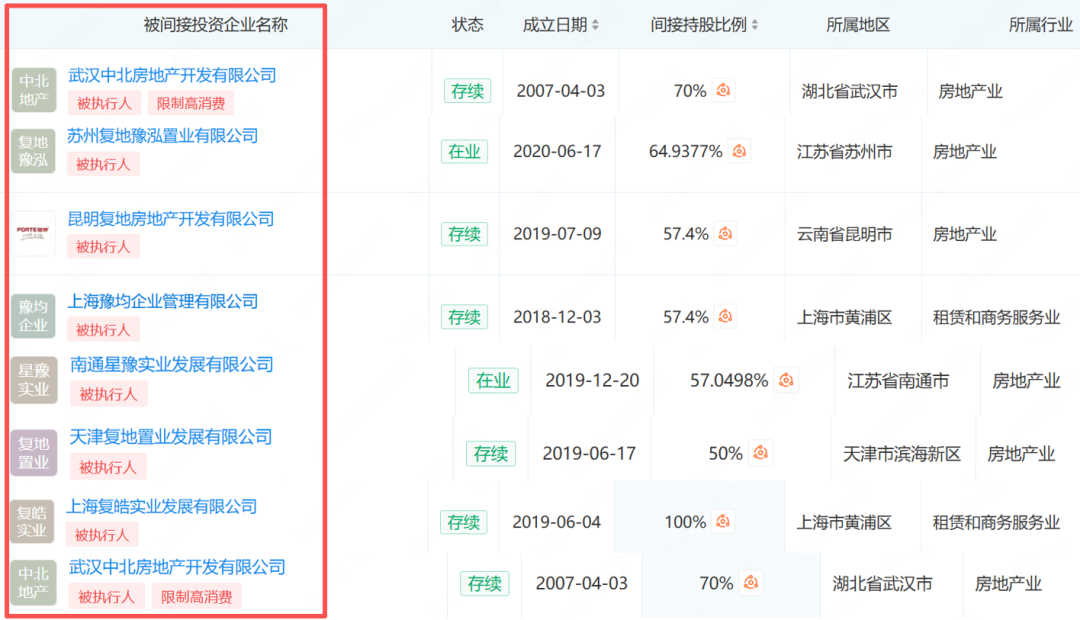Select the 100% shareholding value

[685, 521]
